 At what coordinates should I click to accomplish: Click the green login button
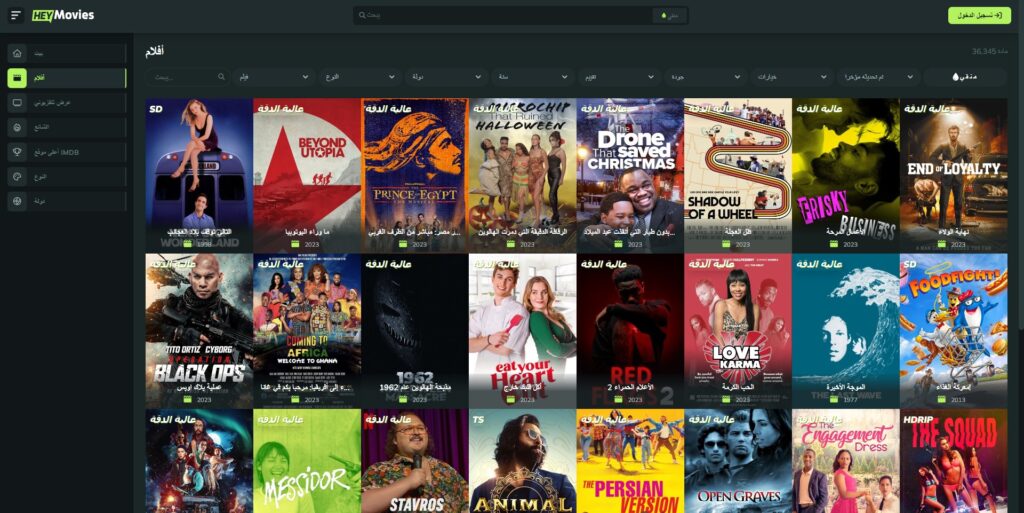coord(978,15)
